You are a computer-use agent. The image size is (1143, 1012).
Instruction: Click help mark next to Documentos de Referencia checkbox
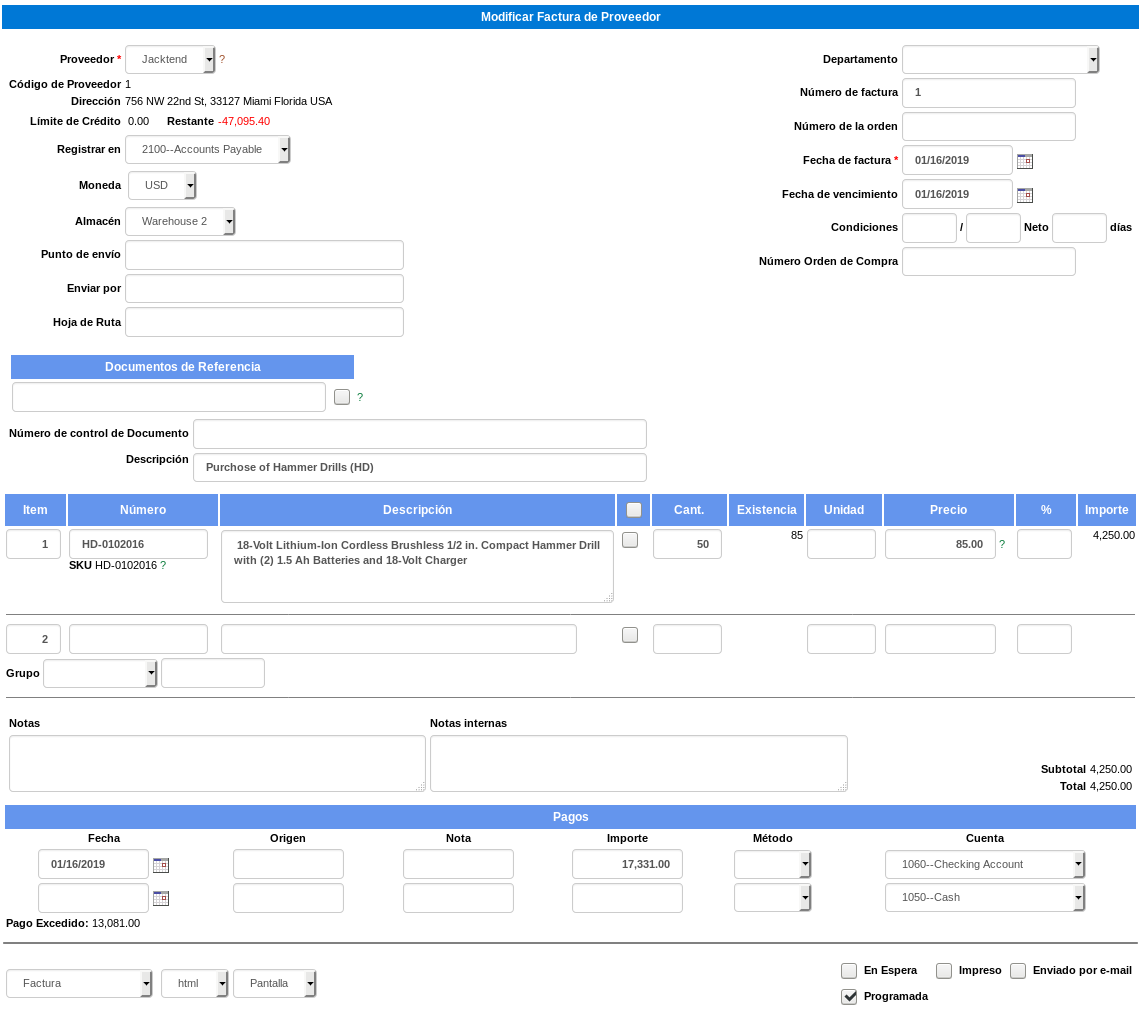pyautogui.click(x=359, y=397)
